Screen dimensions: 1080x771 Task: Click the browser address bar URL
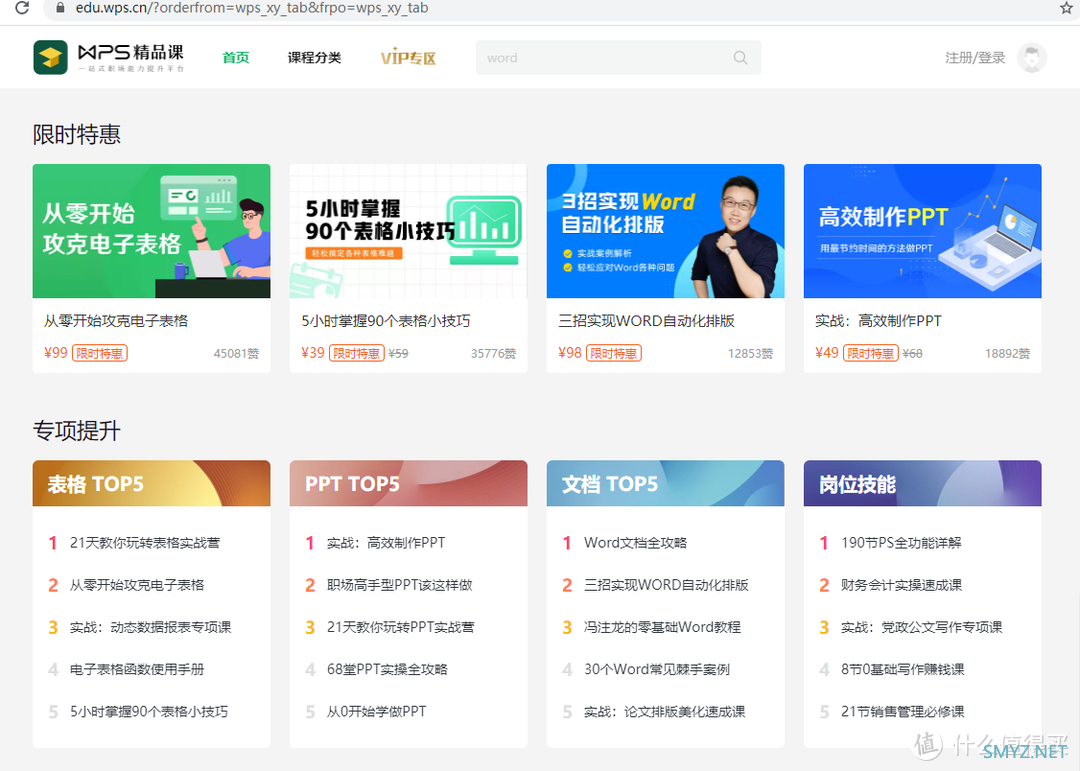[251, 8]
